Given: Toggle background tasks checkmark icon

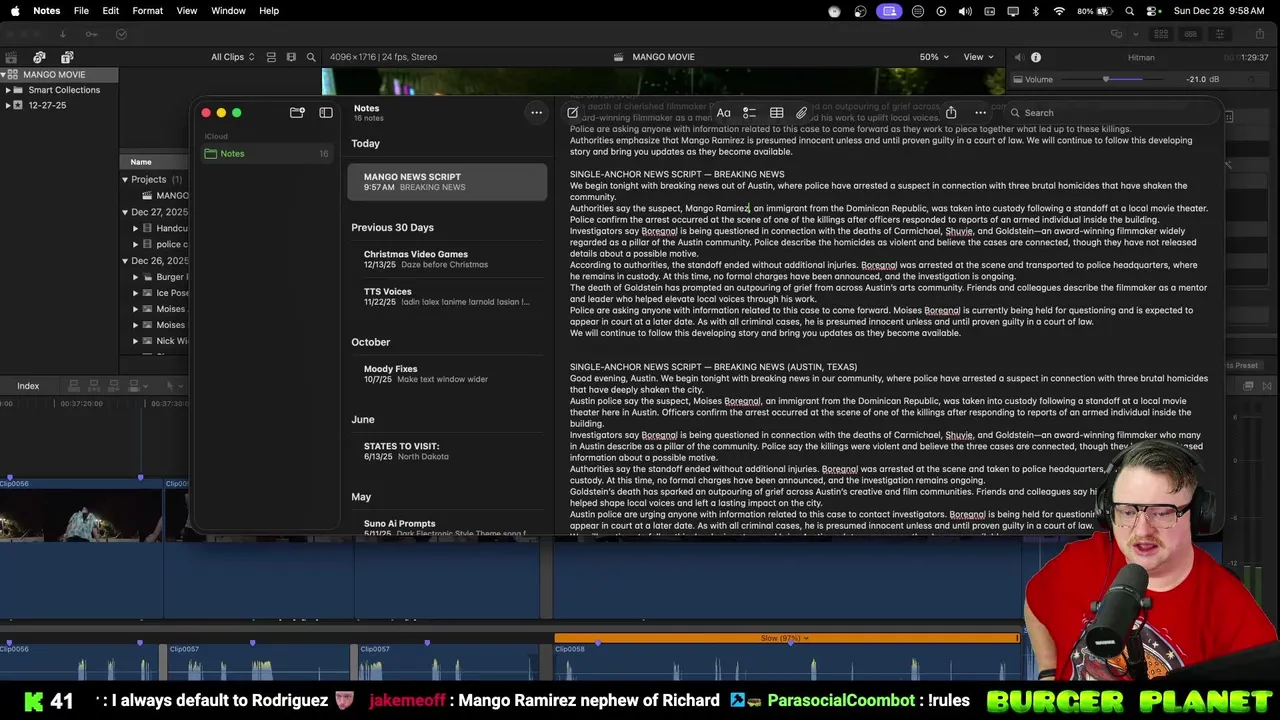Looking at the screenshot, I should pyautogui.click(x=121, y=34).
